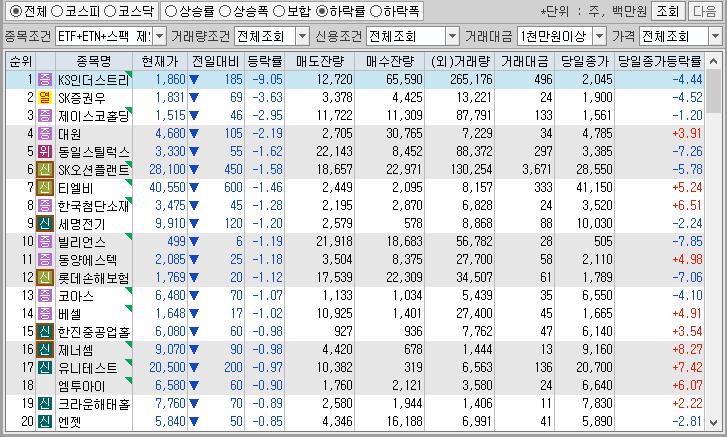Click the 조회 button

click(668, 11)
